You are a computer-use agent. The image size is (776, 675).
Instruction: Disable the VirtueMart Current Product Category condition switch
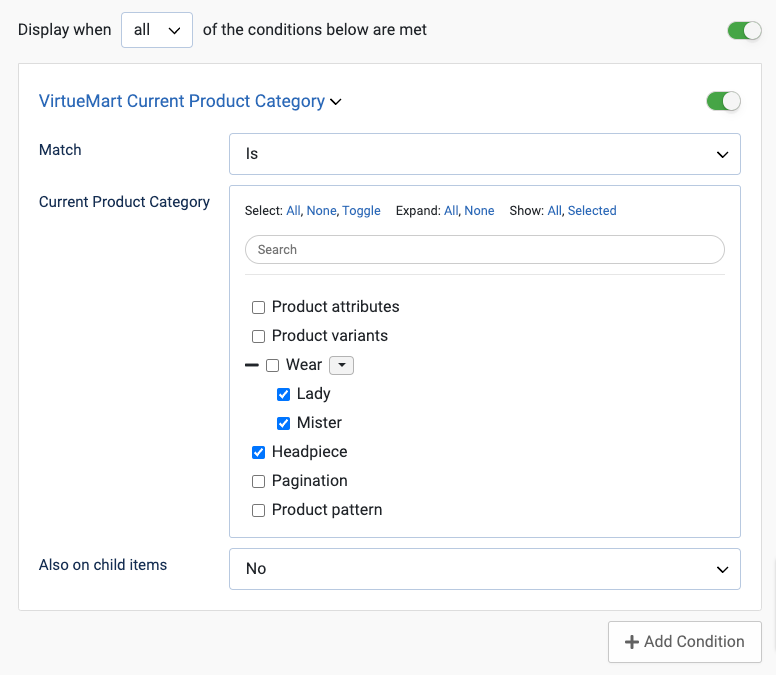(723, 101)
